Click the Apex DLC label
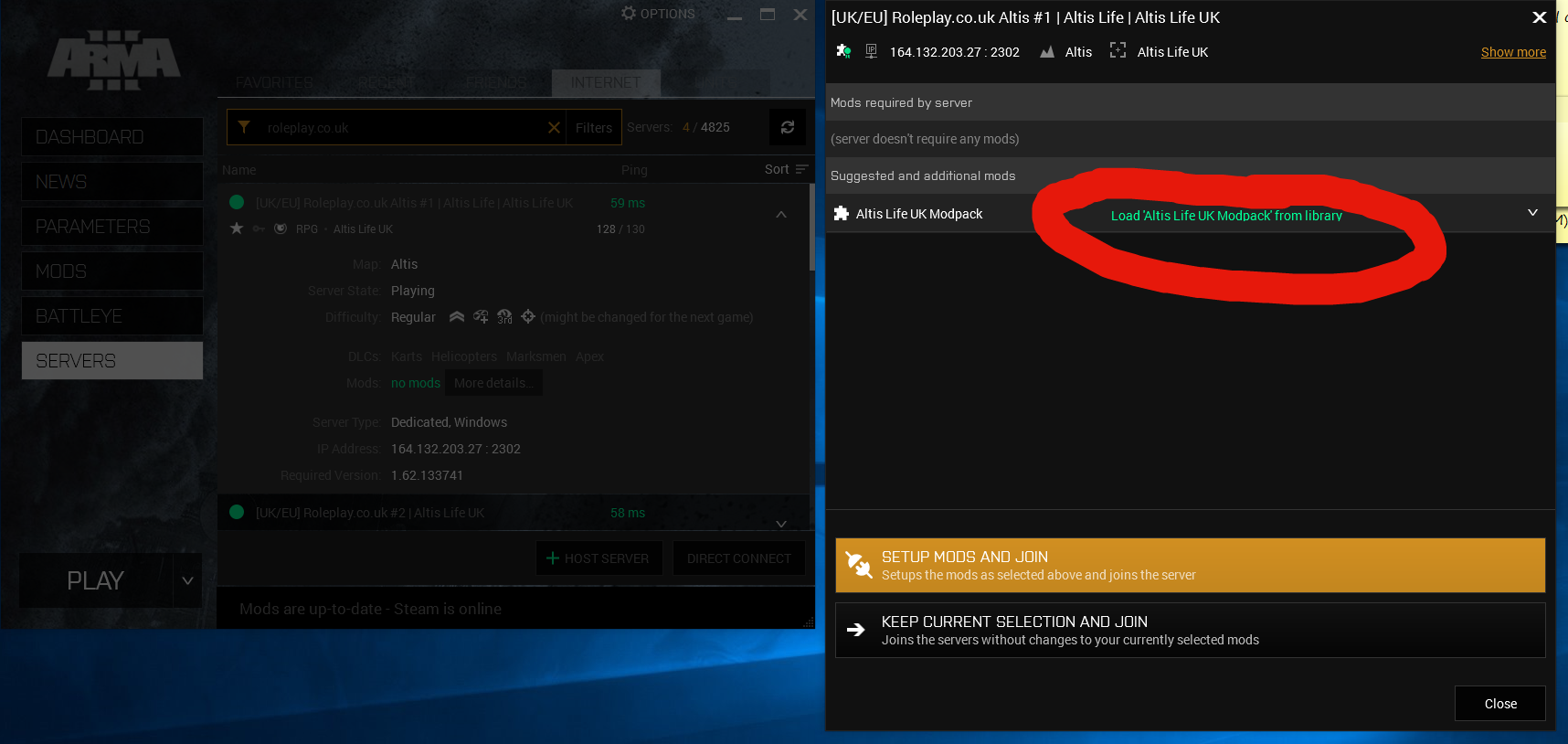The width and height of the screenshot is (1568, 744). (x=589, y=356)
